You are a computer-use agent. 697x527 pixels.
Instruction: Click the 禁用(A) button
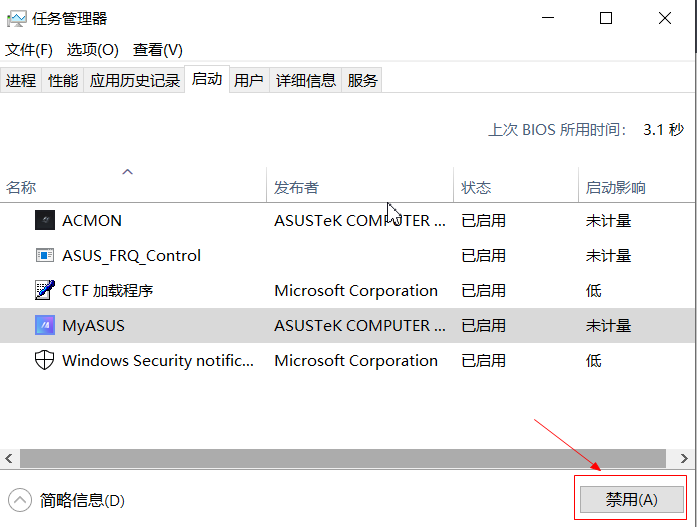click(x=632, y=499)
